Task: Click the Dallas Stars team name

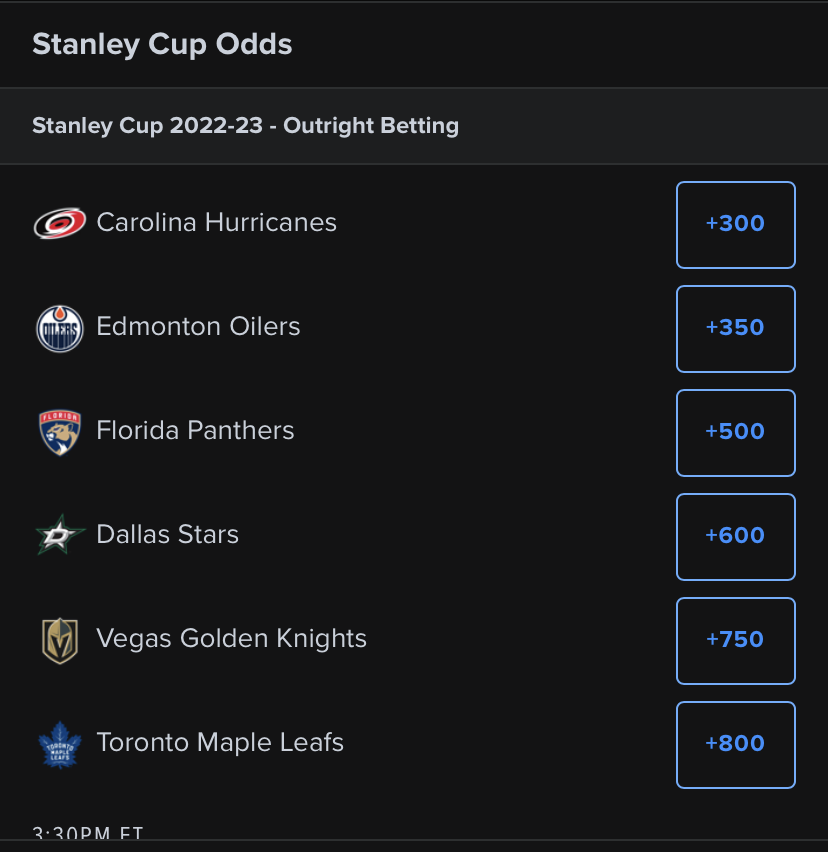Action: (167, 534)
